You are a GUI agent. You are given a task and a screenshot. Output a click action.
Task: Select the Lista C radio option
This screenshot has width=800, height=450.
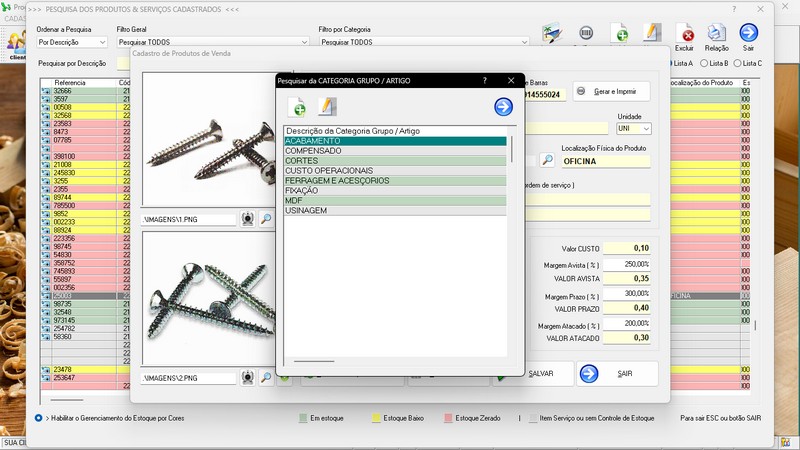(x=737, y=63)
